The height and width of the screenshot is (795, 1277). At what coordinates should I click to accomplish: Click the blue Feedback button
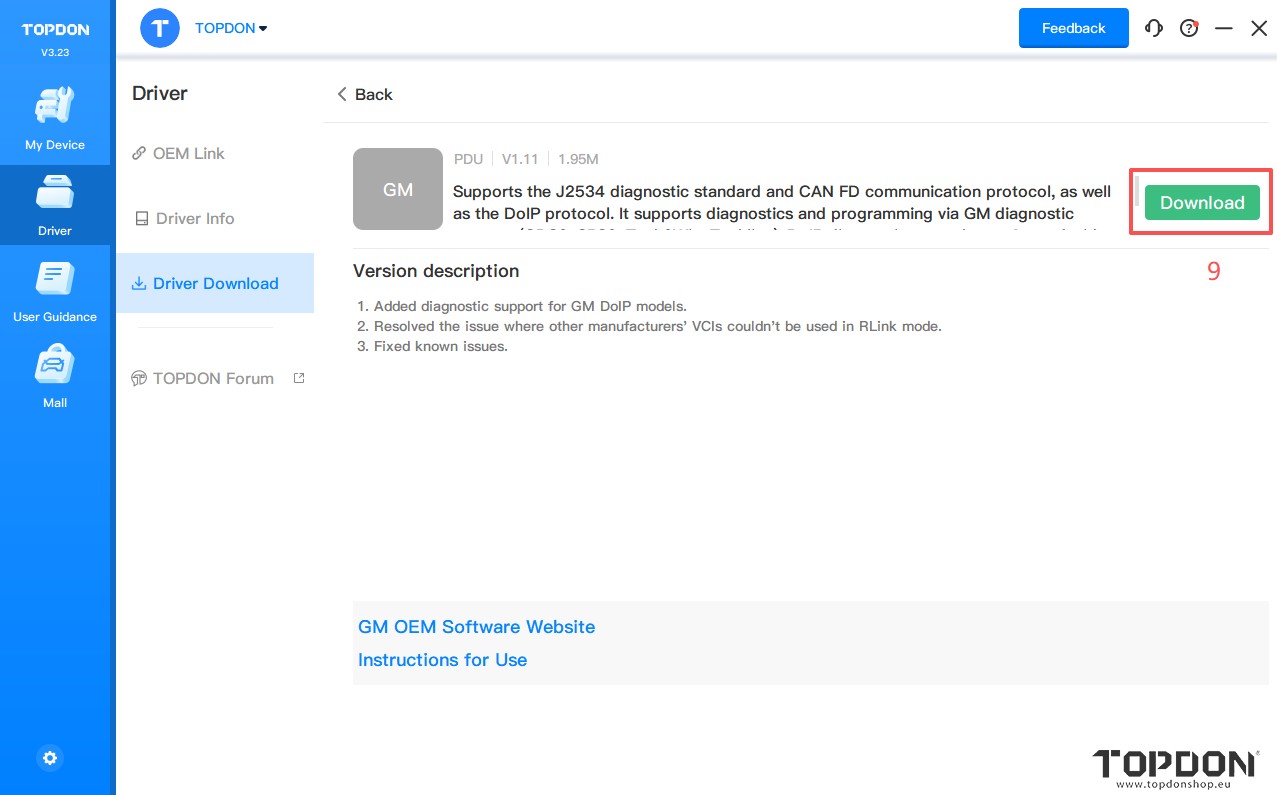tap(1073, 28)
